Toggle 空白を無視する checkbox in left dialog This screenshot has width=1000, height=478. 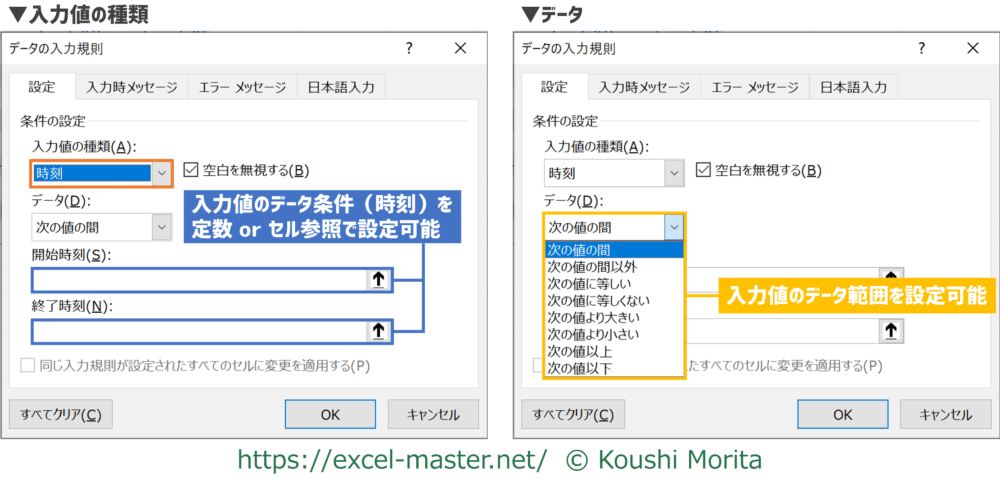click(x=192, y=170)
